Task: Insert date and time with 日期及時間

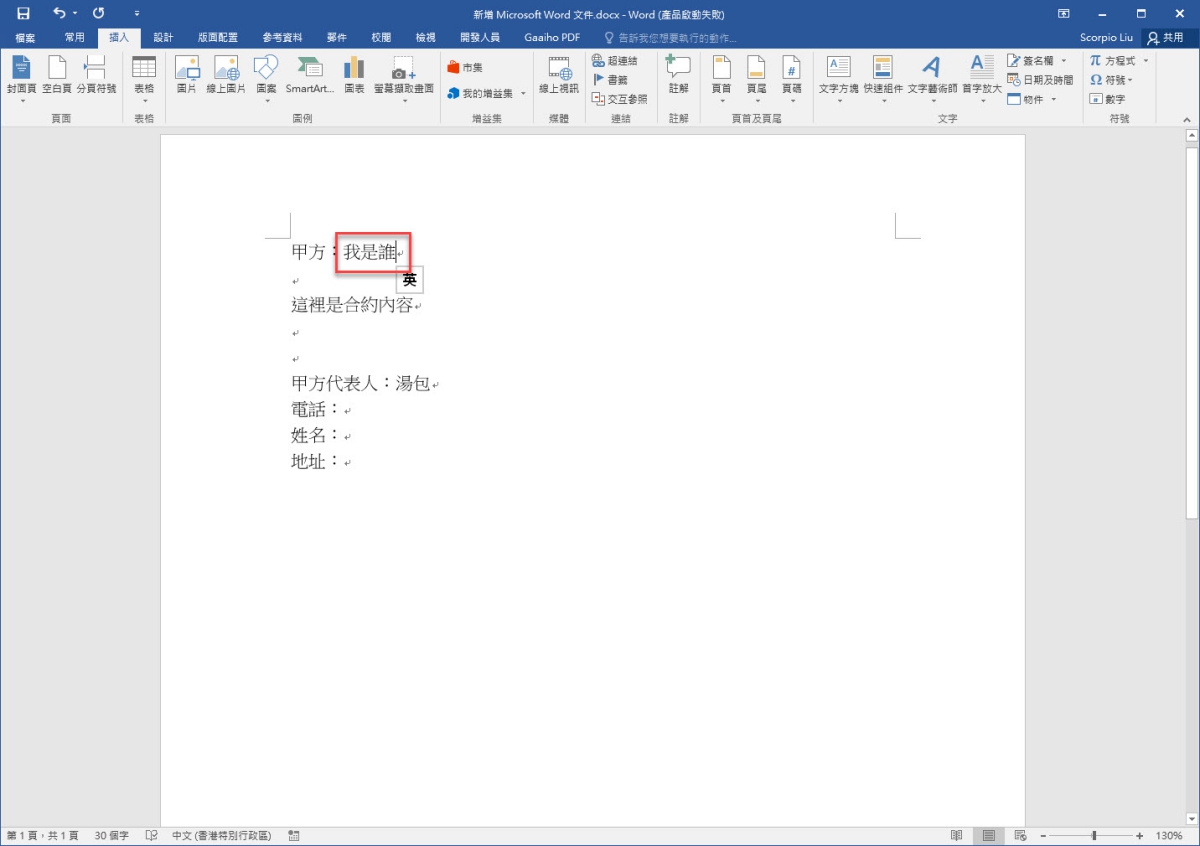Action: [x=1040, y=80]
